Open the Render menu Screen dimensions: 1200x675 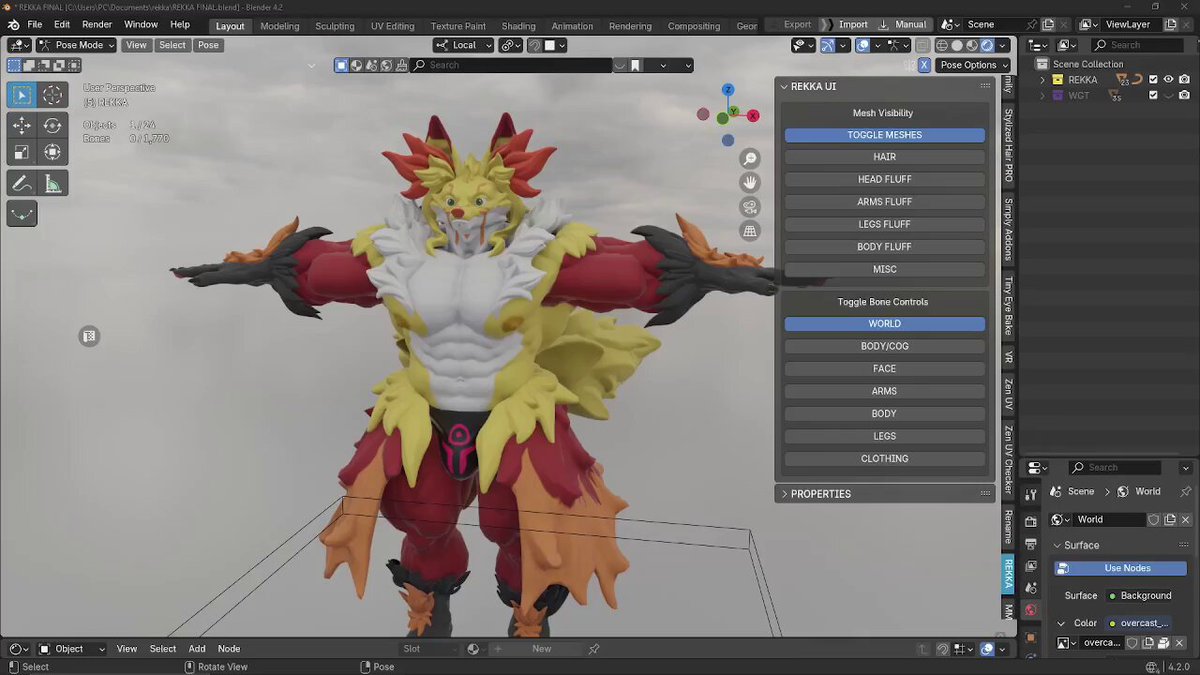[97, 24]
